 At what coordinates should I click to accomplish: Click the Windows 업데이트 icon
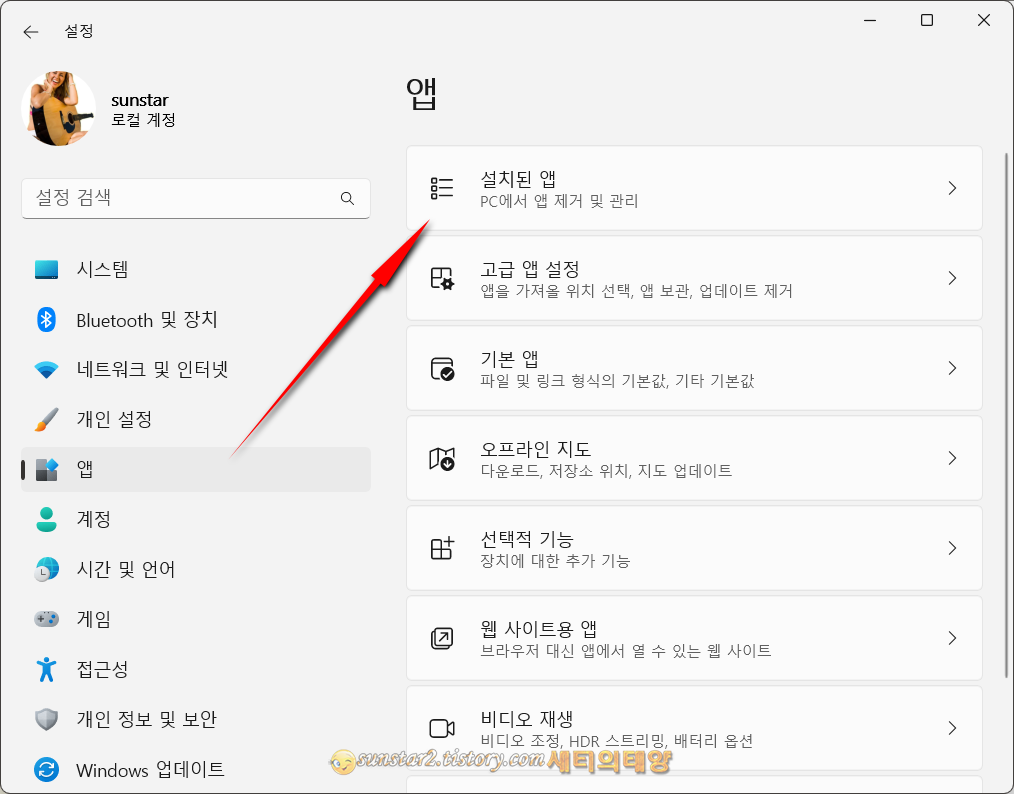47,769
